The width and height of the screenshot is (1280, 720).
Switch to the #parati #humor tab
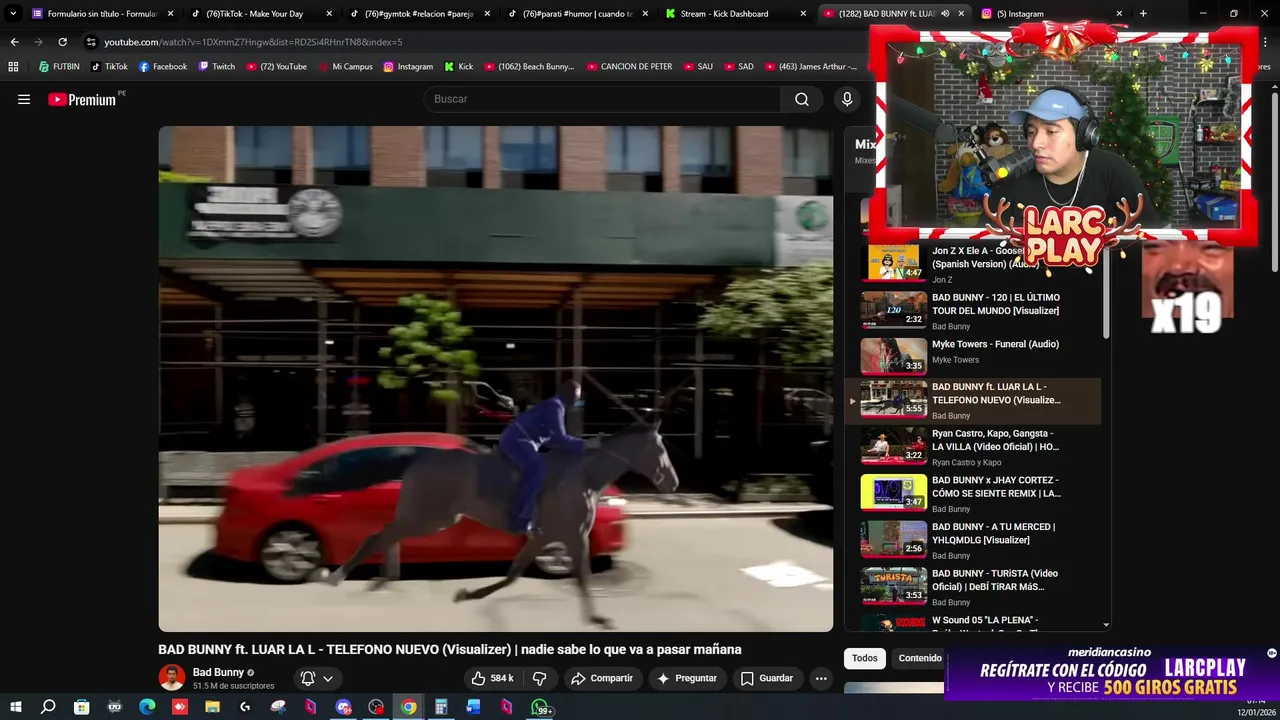577,14
